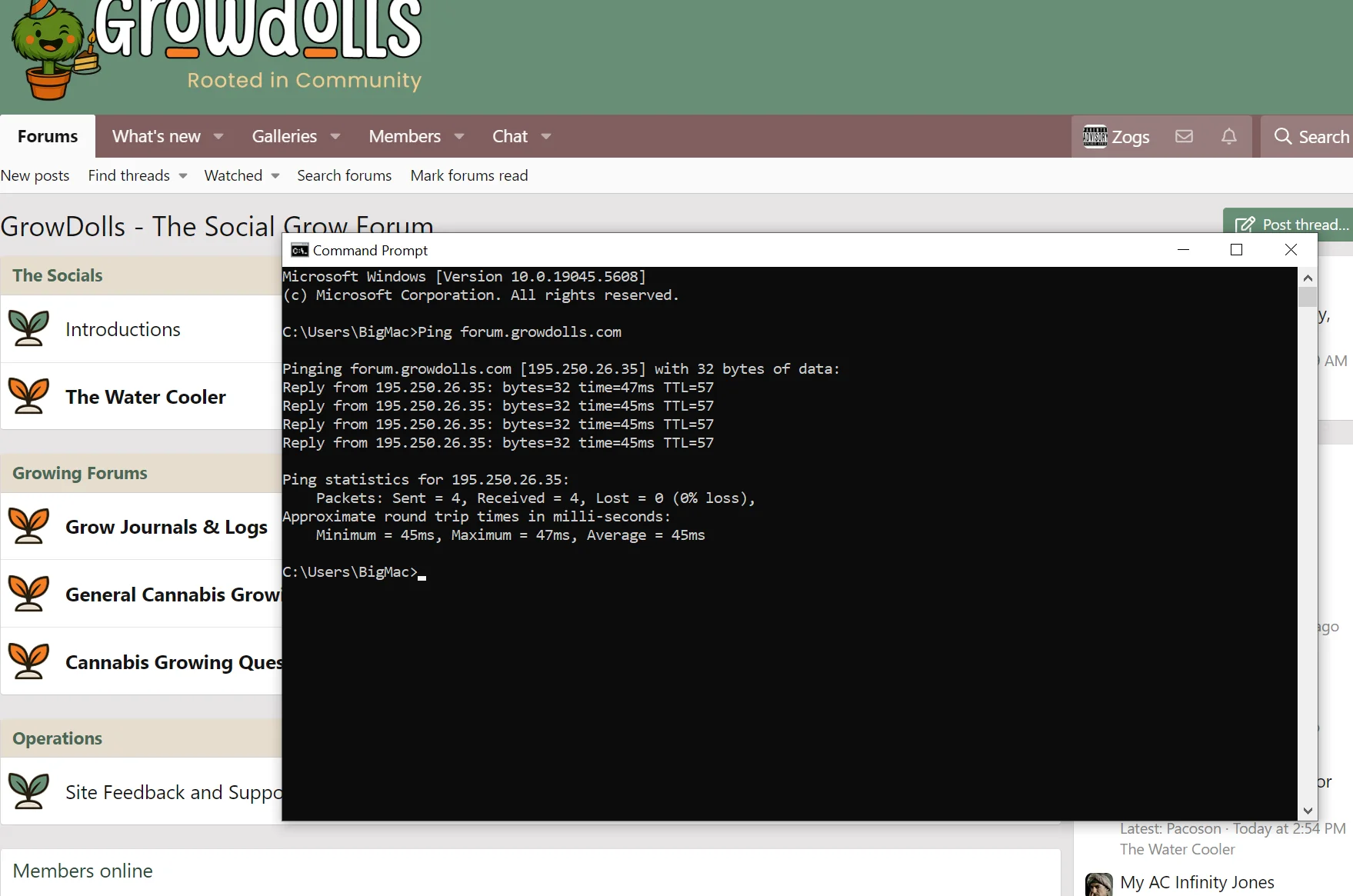Click The Water Cooler leaf icon
The width and height of the screenshot is (1353, 896).
coord(28,396)
